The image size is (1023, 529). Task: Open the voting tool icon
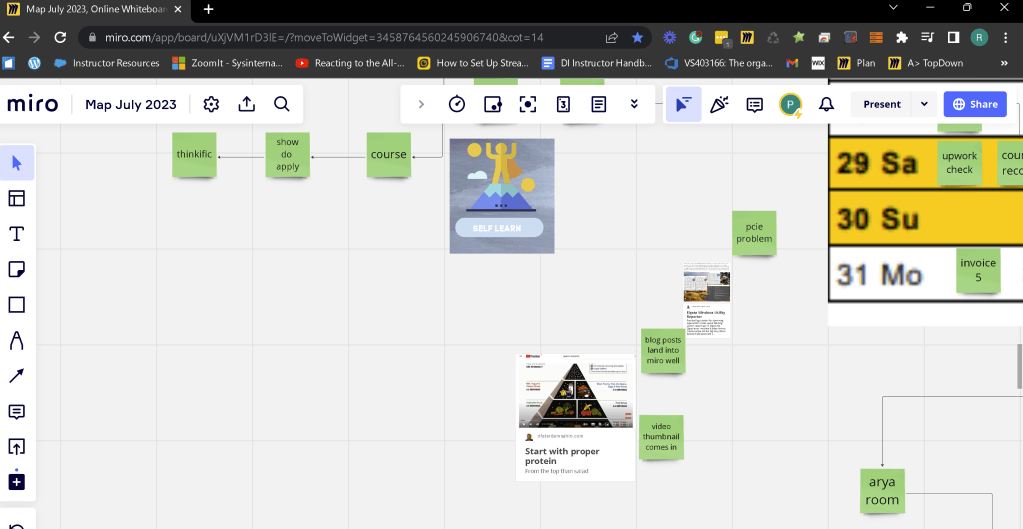coord(563,104)
